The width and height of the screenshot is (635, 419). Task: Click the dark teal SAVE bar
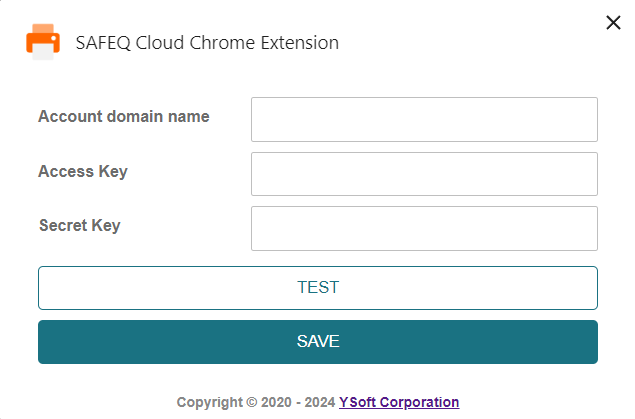click(318, 342)
